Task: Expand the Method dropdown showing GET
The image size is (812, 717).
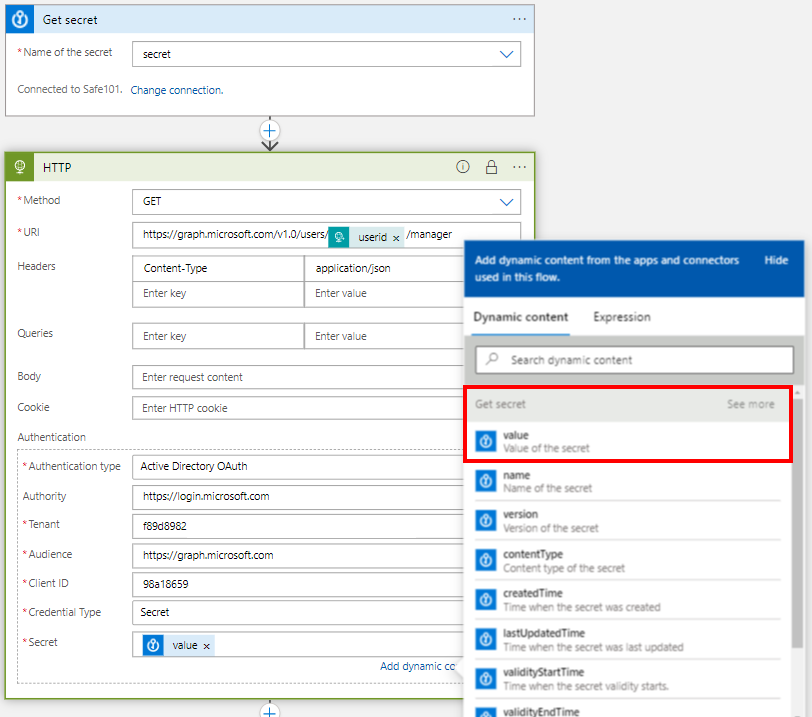Action: point(506,202)
